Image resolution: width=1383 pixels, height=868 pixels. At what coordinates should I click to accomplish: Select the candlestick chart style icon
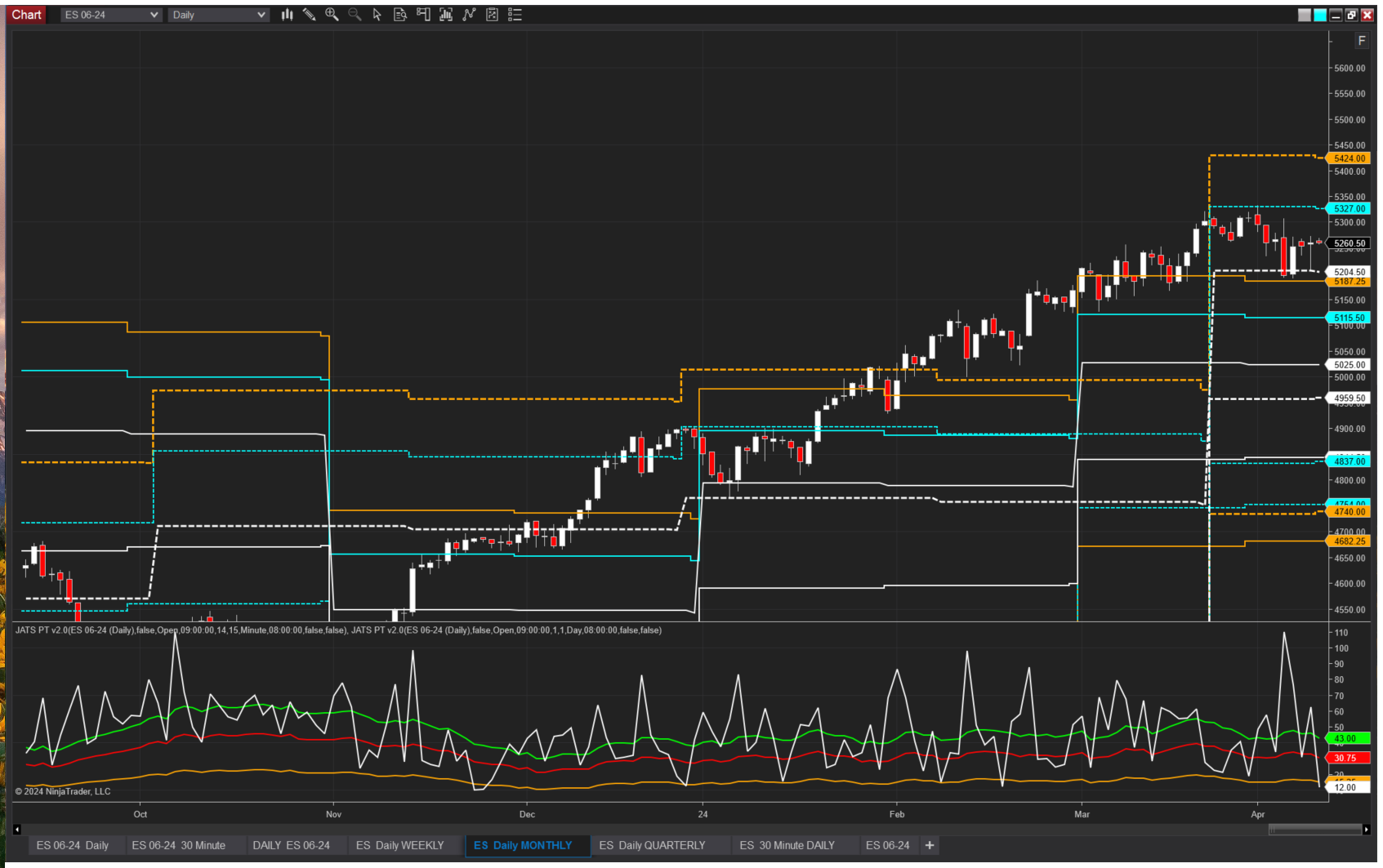(287, 14)
